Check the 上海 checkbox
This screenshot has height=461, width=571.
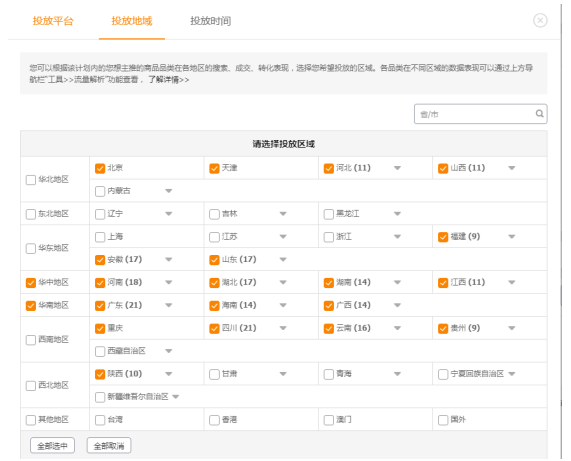[x=100, y=237]
